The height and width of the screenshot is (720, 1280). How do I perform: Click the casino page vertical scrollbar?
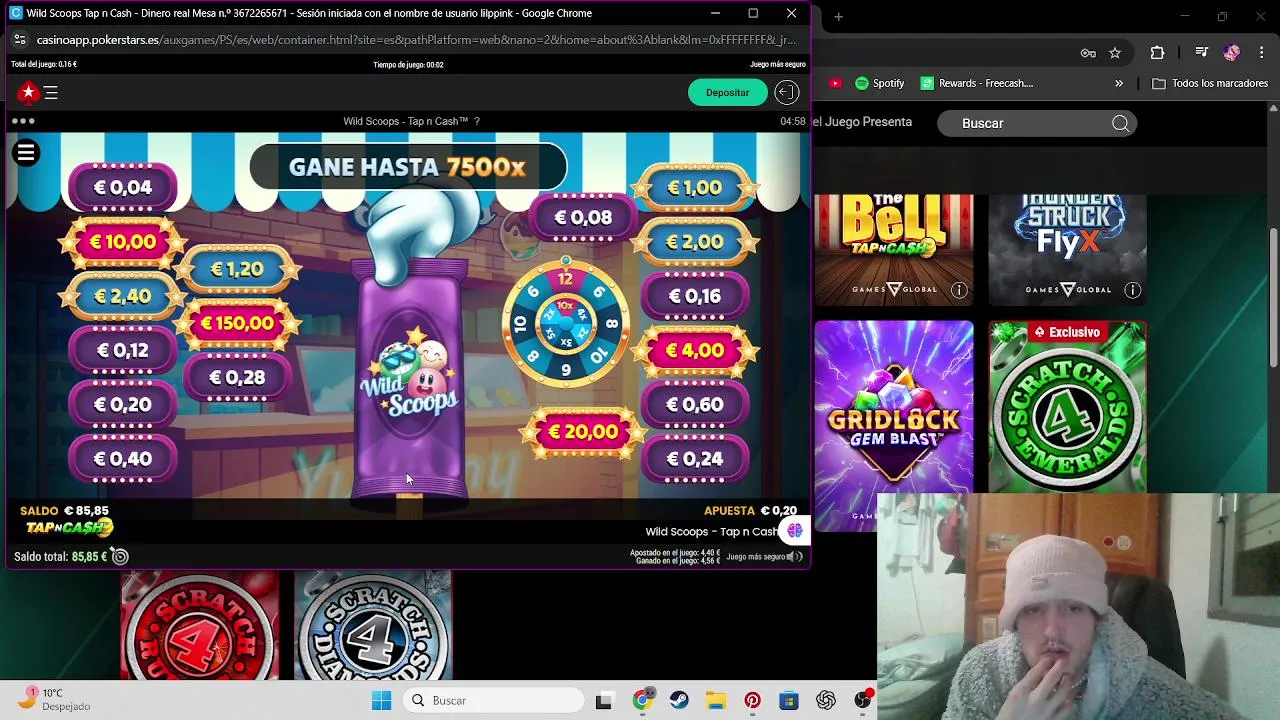pos(1273,297)
